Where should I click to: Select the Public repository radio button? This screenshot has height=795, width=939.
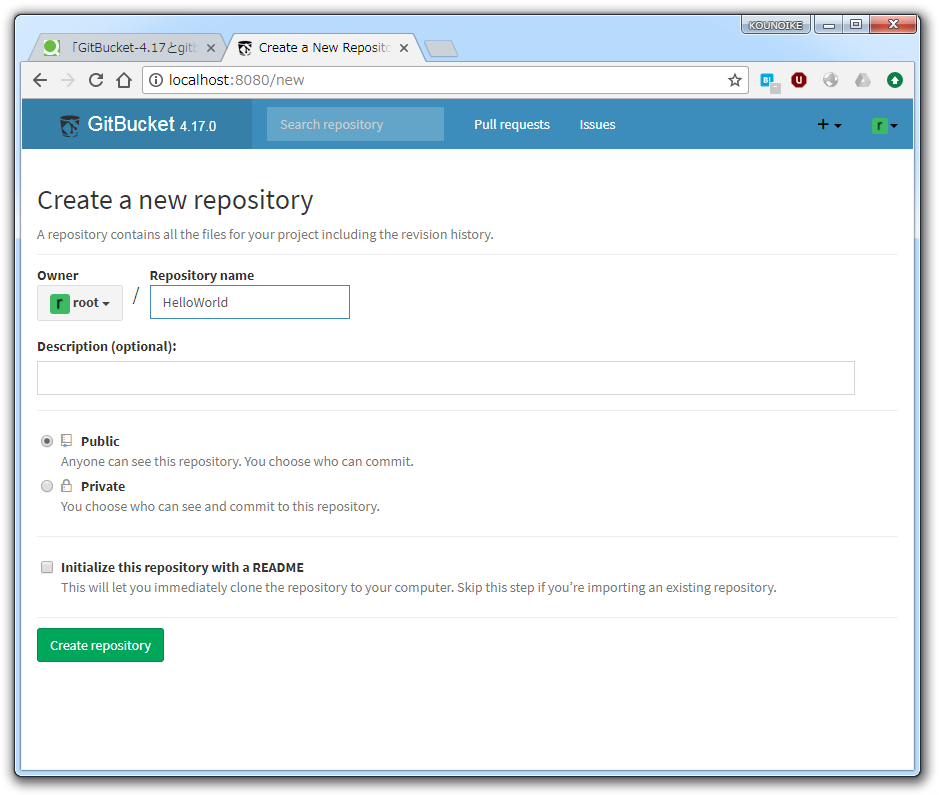coord(47,441)
